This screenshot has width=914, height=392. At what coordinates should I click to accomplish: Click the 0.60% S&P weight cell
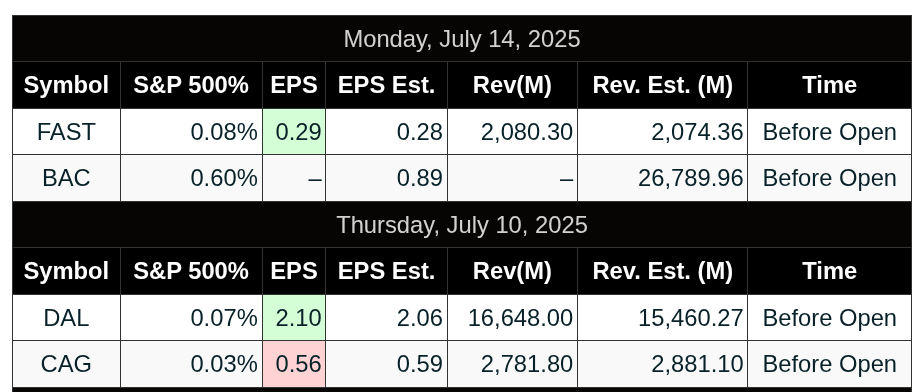point(191,178)
